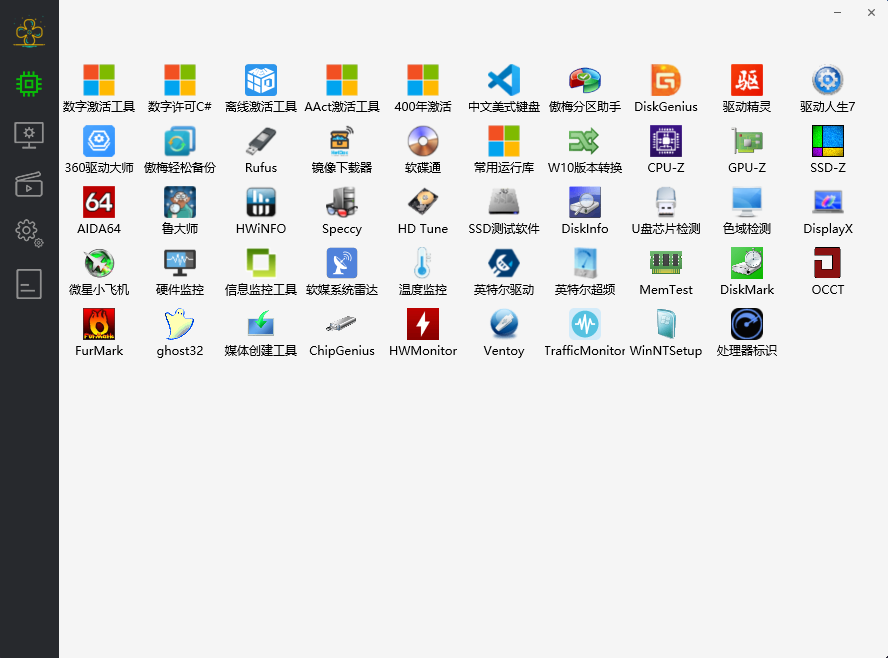Open the video clapperboard sidebar tab
The image size is (888, 658).
[29, 184]
